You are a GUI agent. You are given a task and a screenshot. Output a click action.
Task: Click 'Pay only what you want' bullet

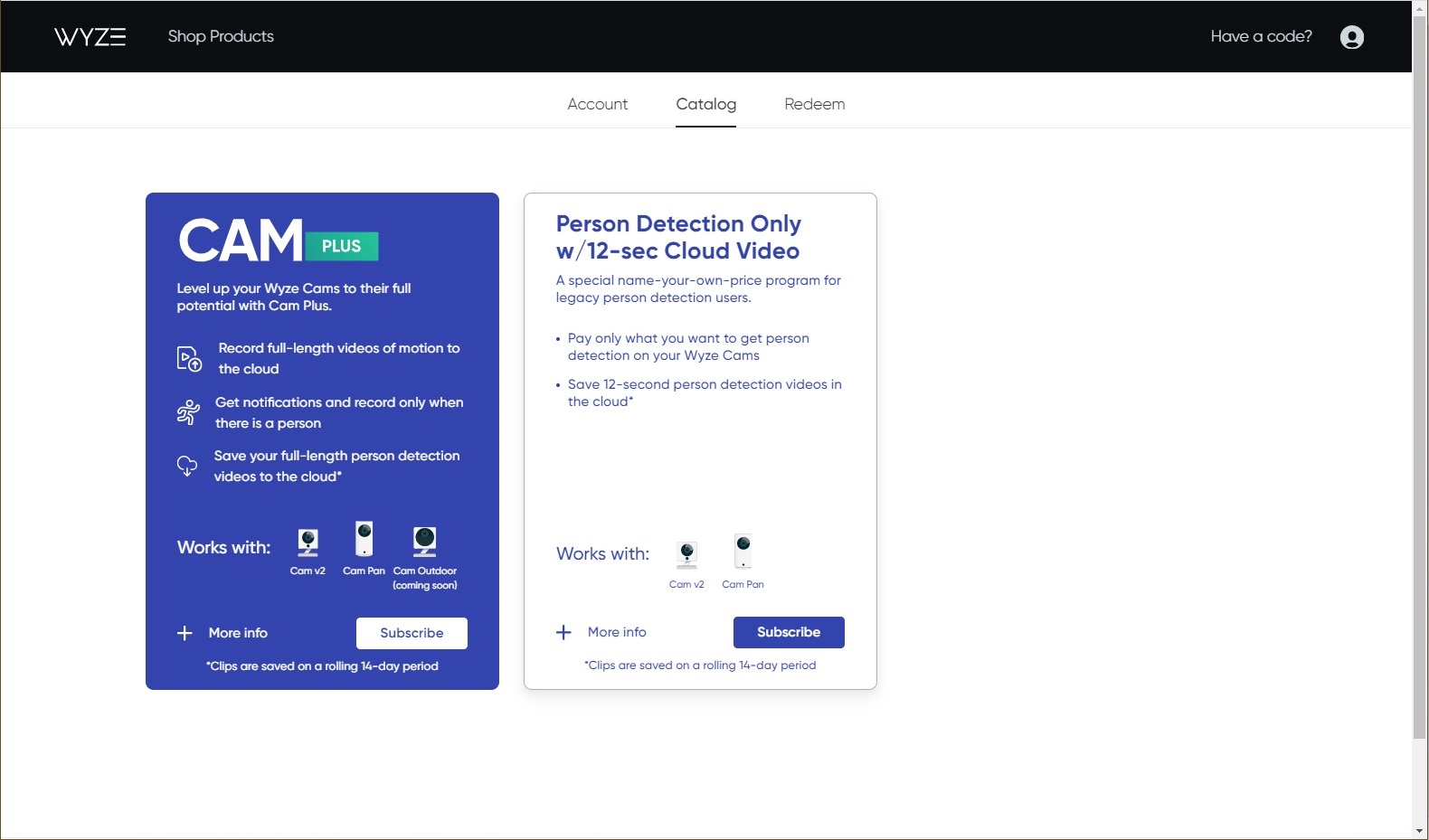point(688,346)
